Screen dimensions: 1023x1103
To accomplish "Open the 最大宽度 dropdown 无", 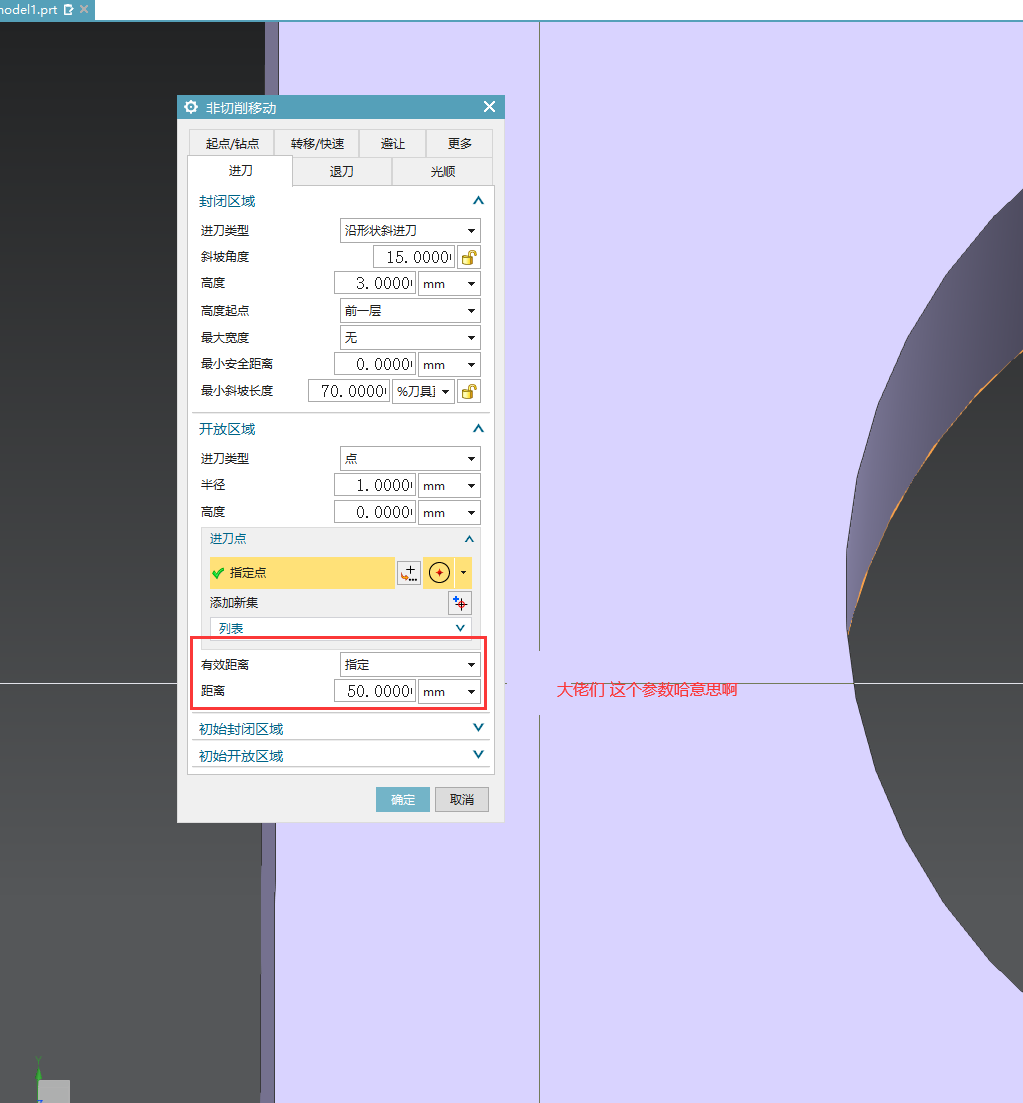I will [x=410, y=338].
